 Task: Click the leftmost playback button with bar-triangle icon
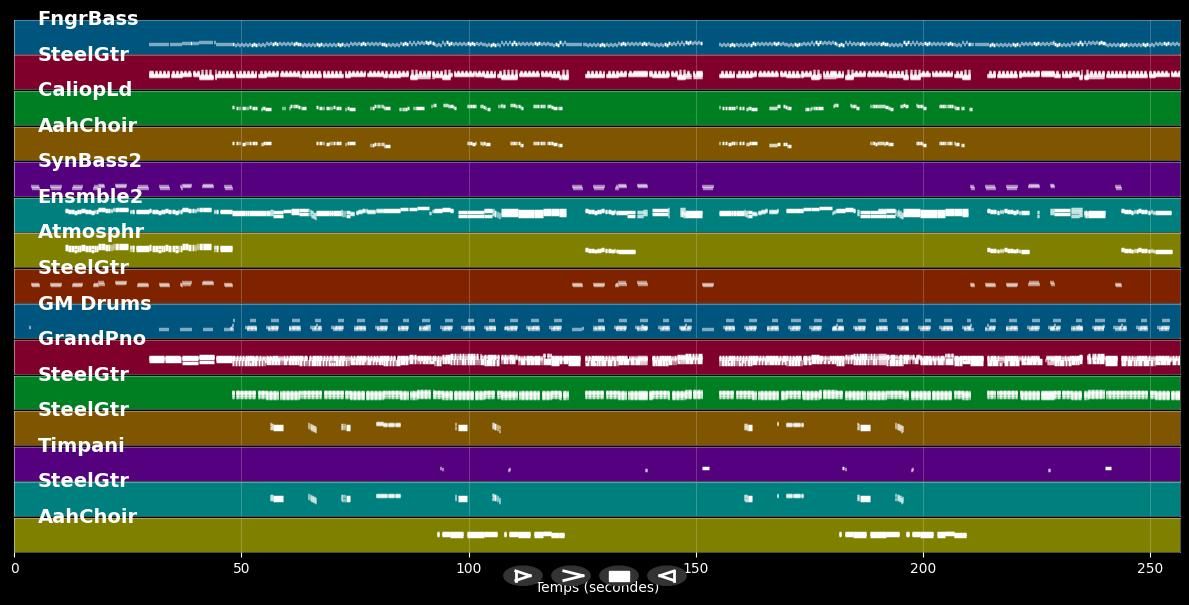(522, 575)
